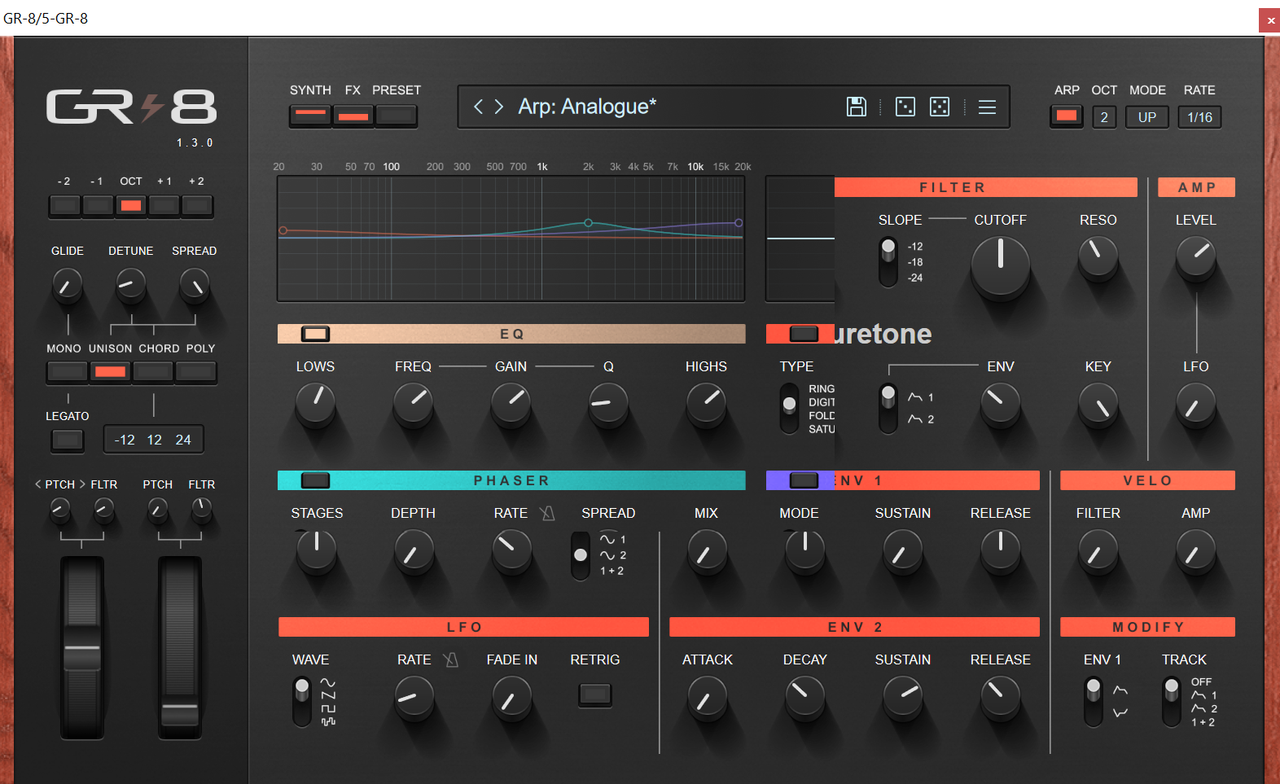Select the center OCT button

[131, 206]
